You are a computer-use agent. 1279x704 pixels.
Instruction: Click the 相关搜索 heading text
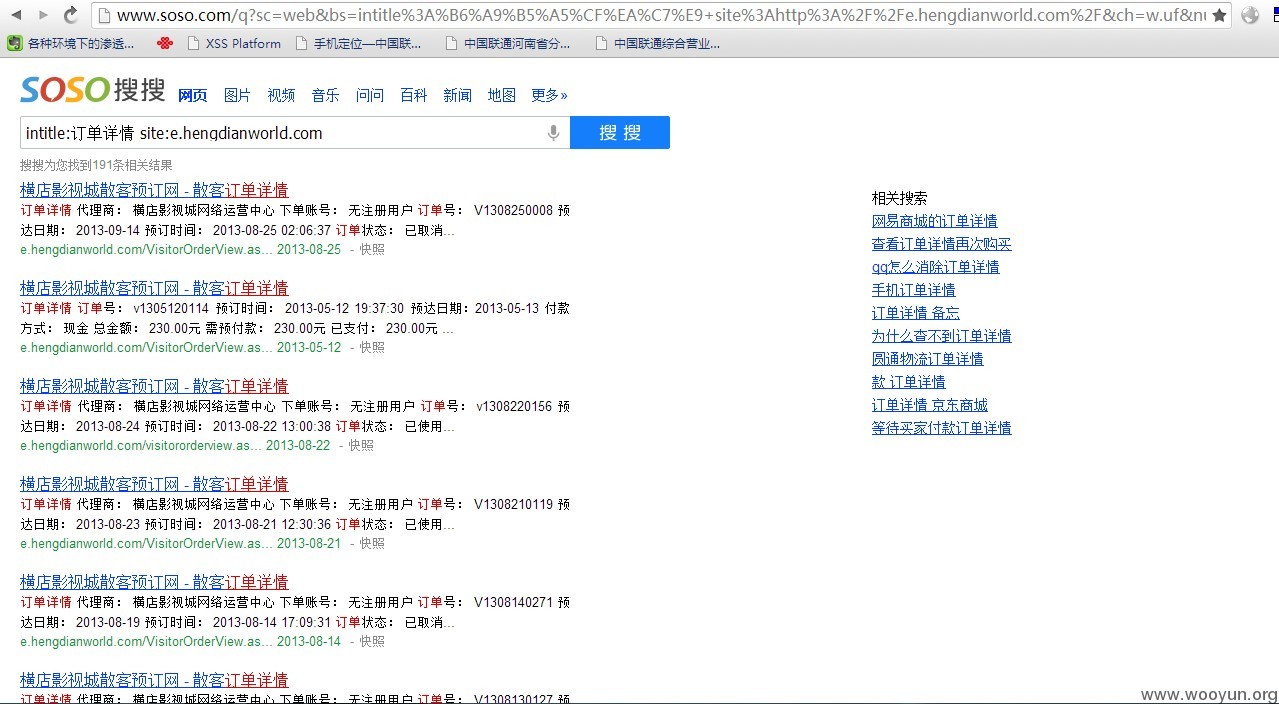(899, 198)
